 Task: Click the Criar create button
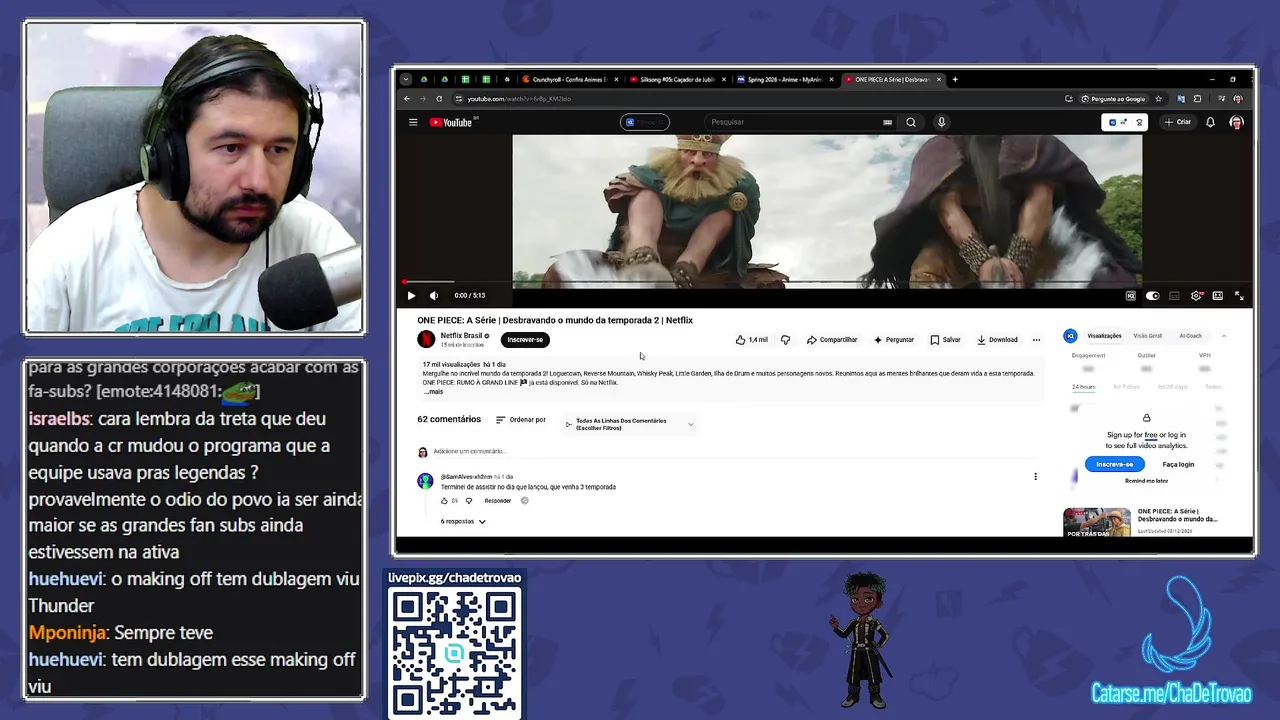[1177, 122]
